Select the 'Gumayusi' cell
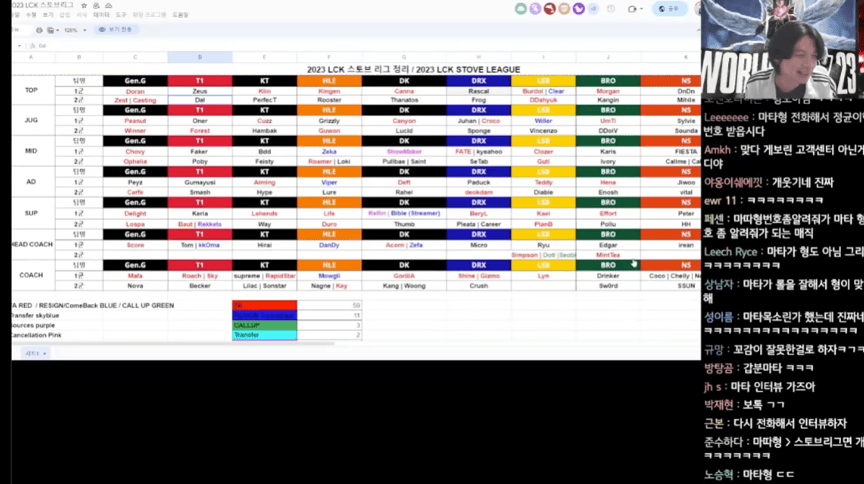 pos(200,182)
